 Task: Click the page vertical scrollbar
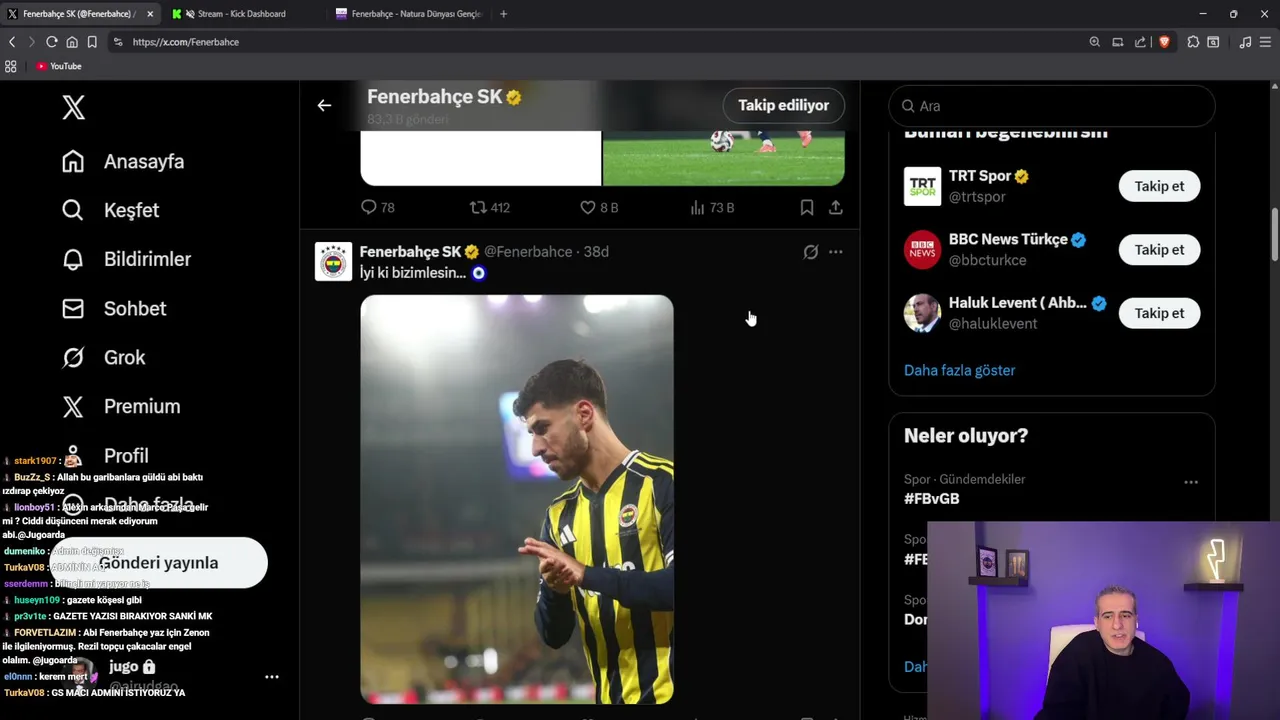coord(1274,235)
